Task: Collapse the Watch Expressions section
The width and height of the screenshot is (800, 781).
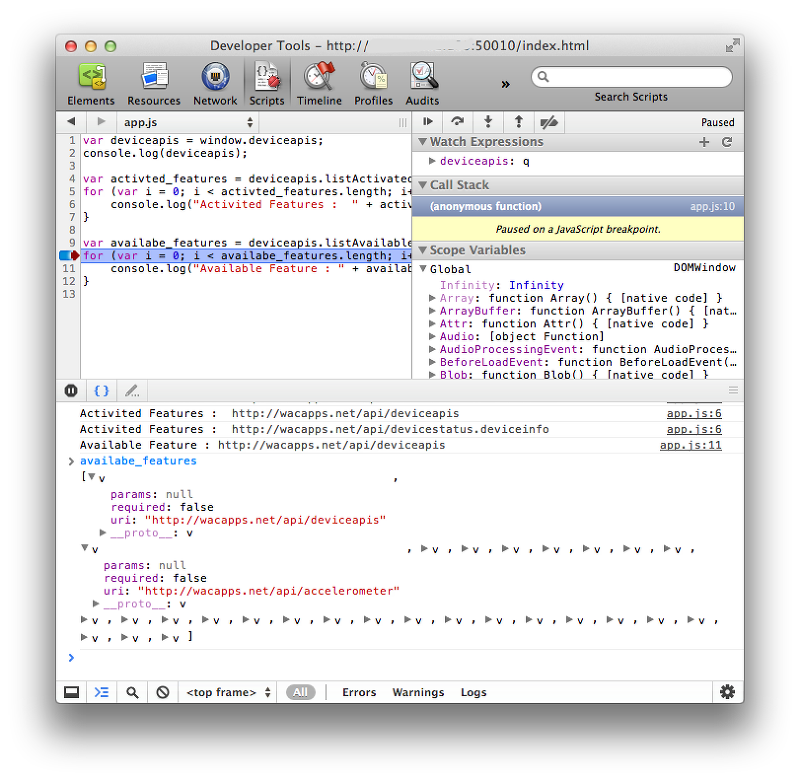Action: pyautogui.click(x=422, y=141)
